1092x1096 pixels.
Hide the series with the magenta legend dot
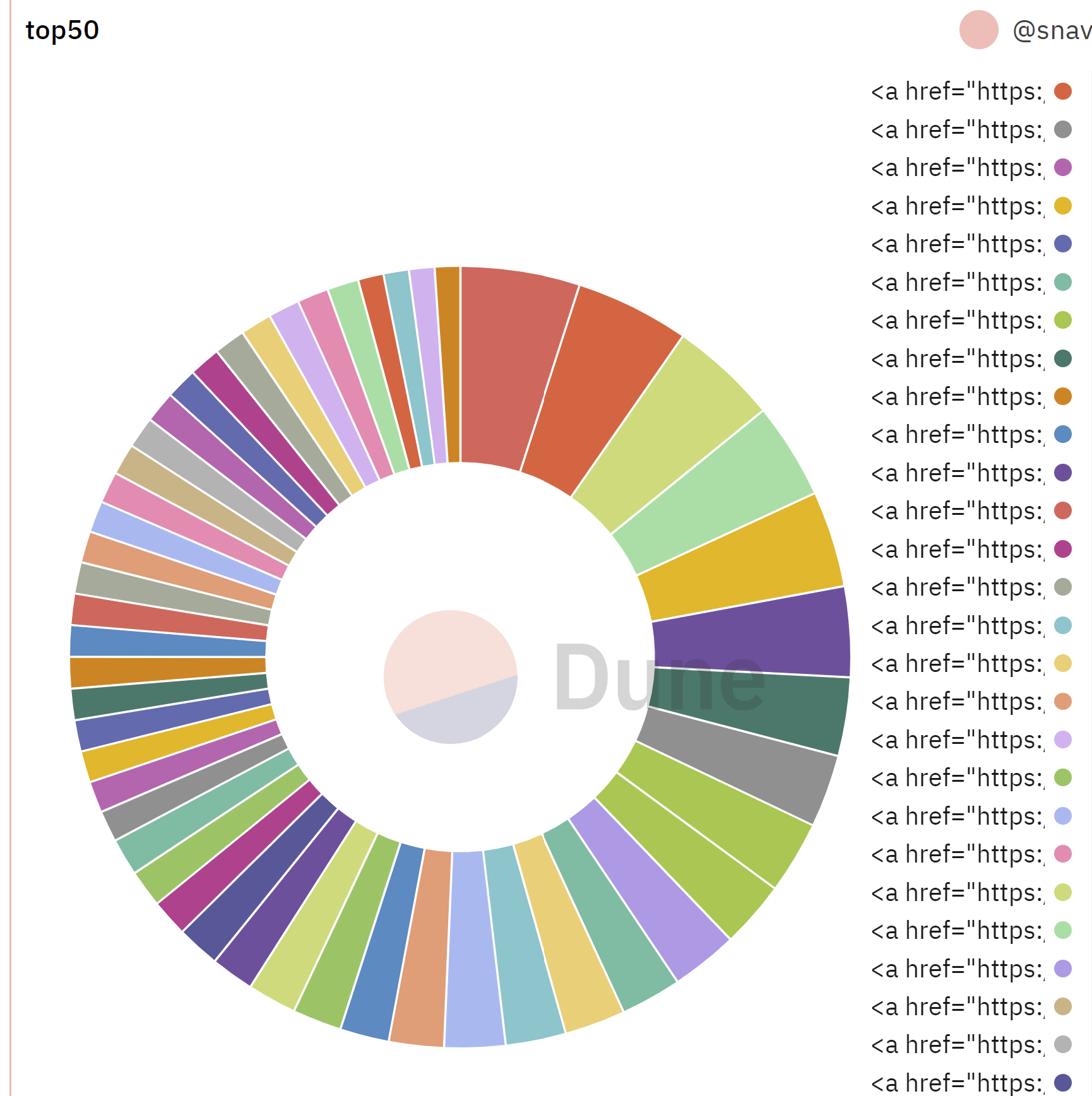point(971,549)
